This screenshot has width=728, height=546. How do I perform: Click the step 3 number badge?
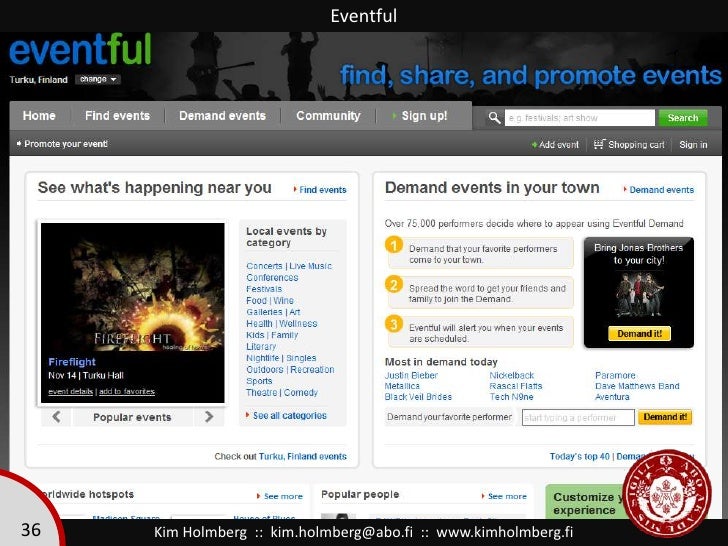coord(394,324)
